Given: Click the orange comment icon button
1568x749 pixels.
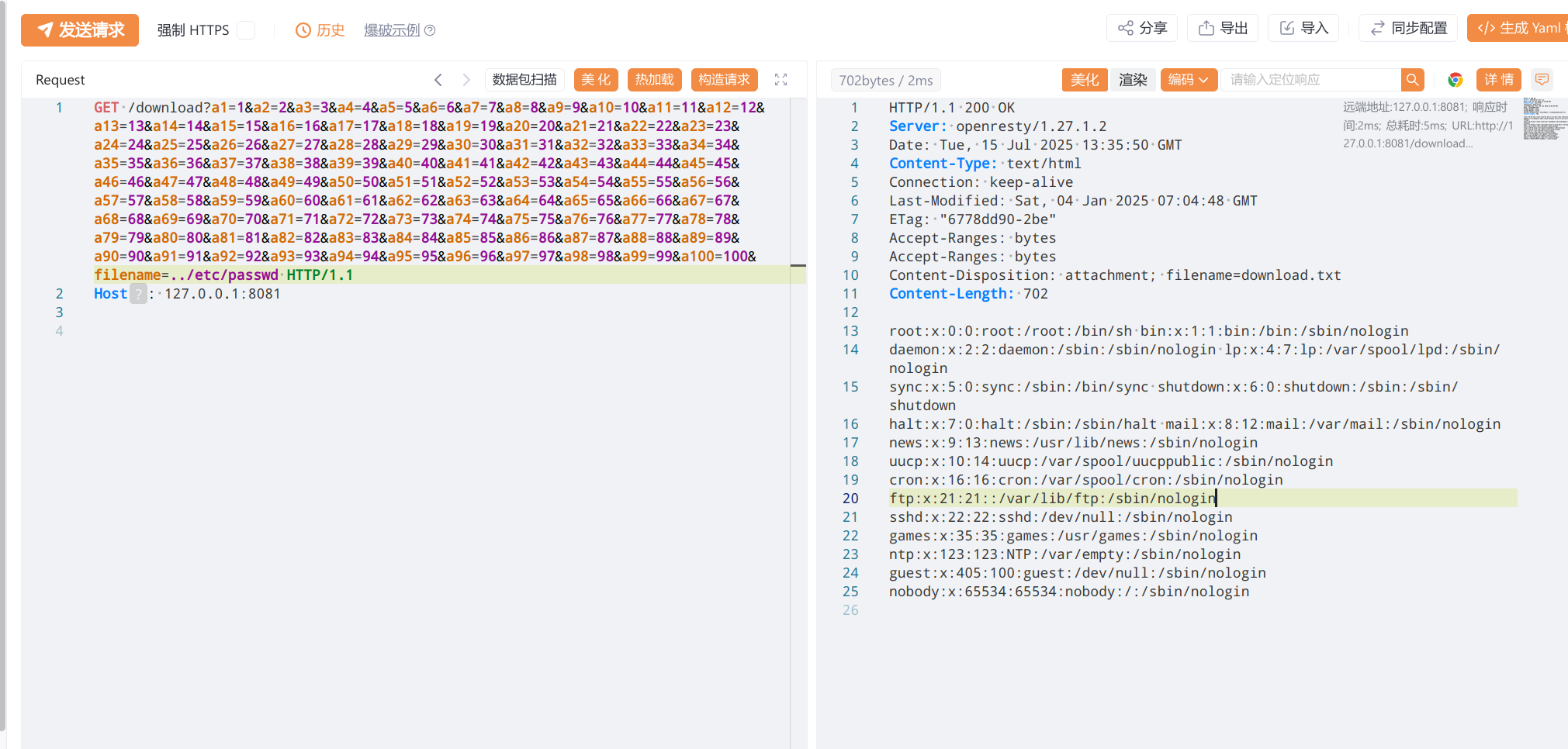Looking at the screenshot, I should pyautogui.click(x=1542, y=80).
